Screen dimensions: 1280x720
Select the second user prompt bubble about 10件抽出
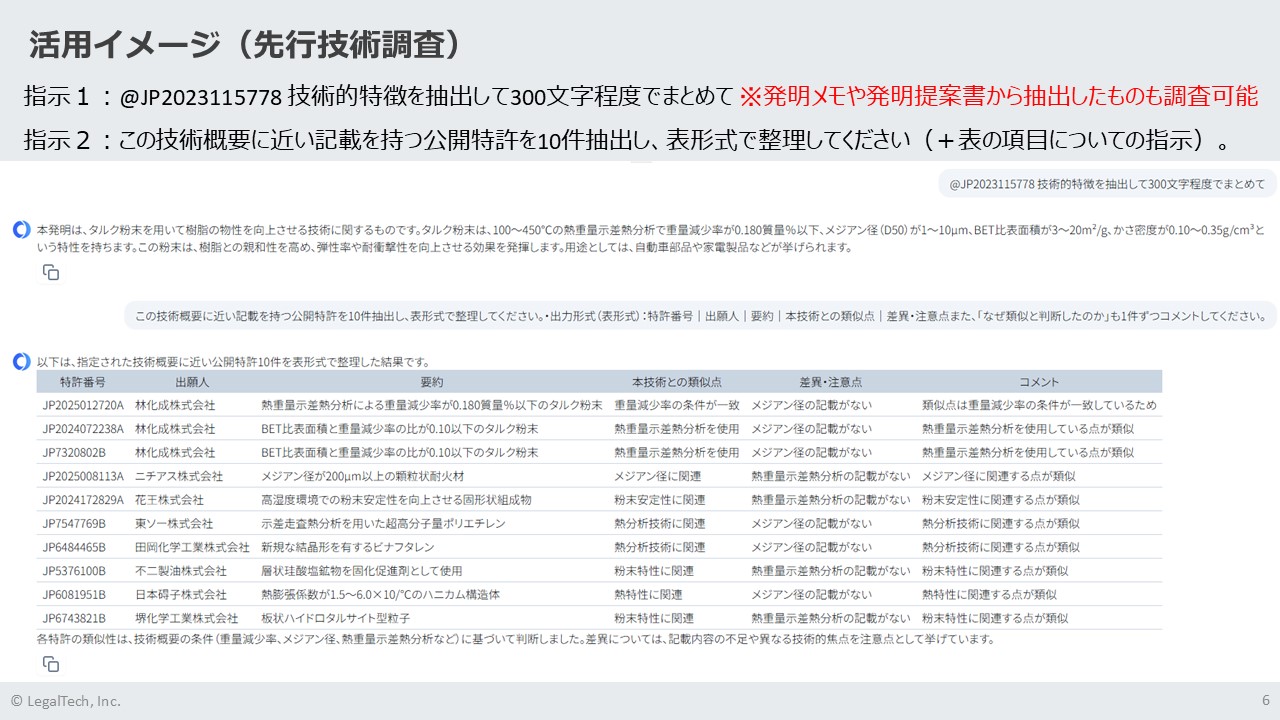pyautogui.click(x=700, y=315)
